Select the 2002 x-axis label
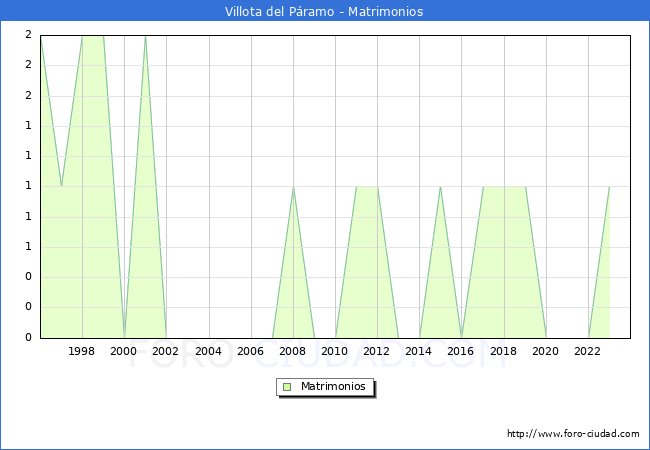 166,351
